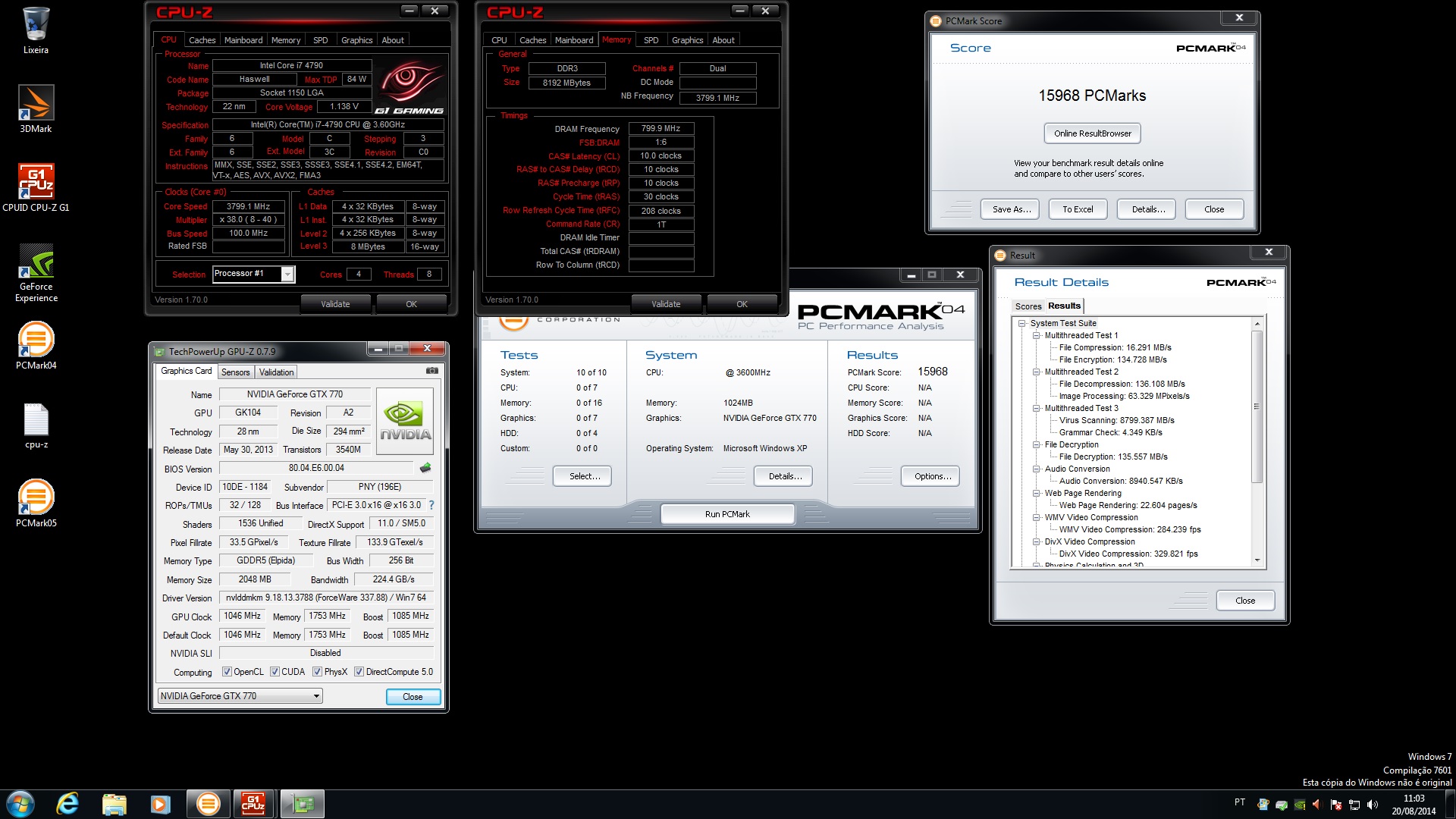The image size is (1456, 819).
Task: Click OK in the Memory CPU-Z window
Action: [742, 304]
